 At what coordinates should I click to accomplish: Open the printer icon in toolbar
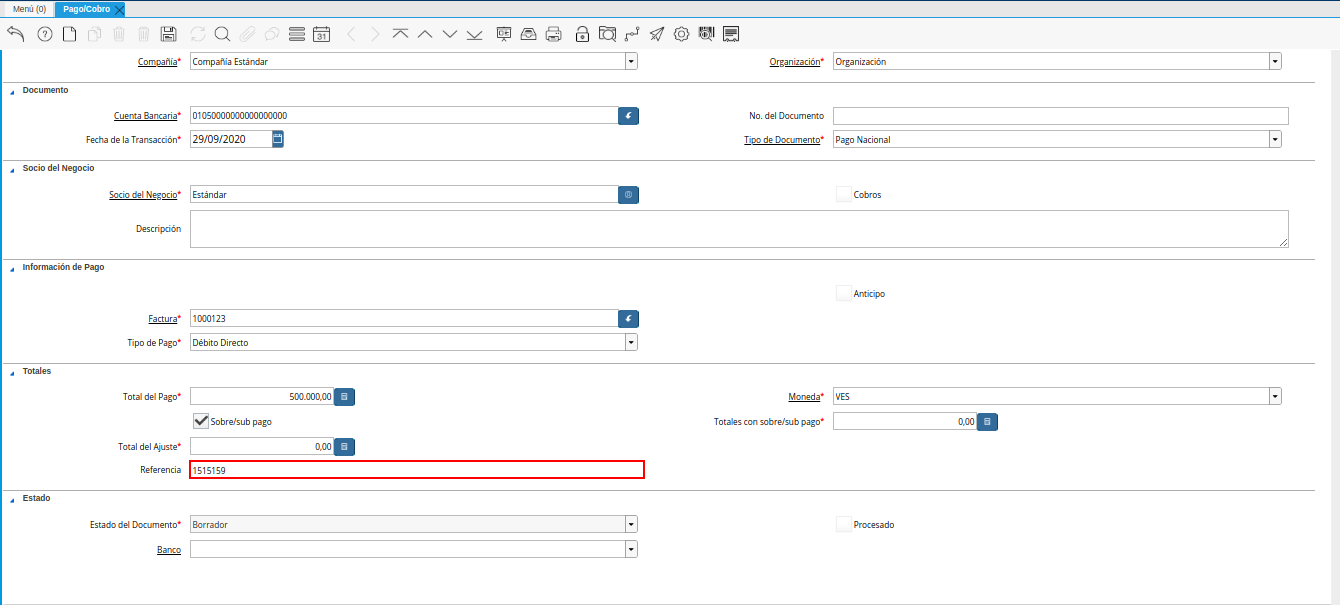pyautogui.click(x=554, y=34)
